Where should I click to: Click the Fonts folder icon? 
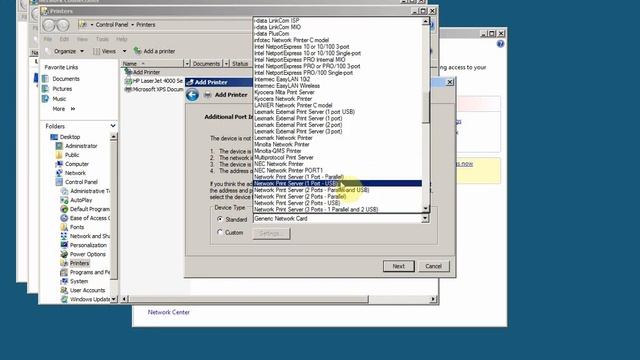pos(64,227)
